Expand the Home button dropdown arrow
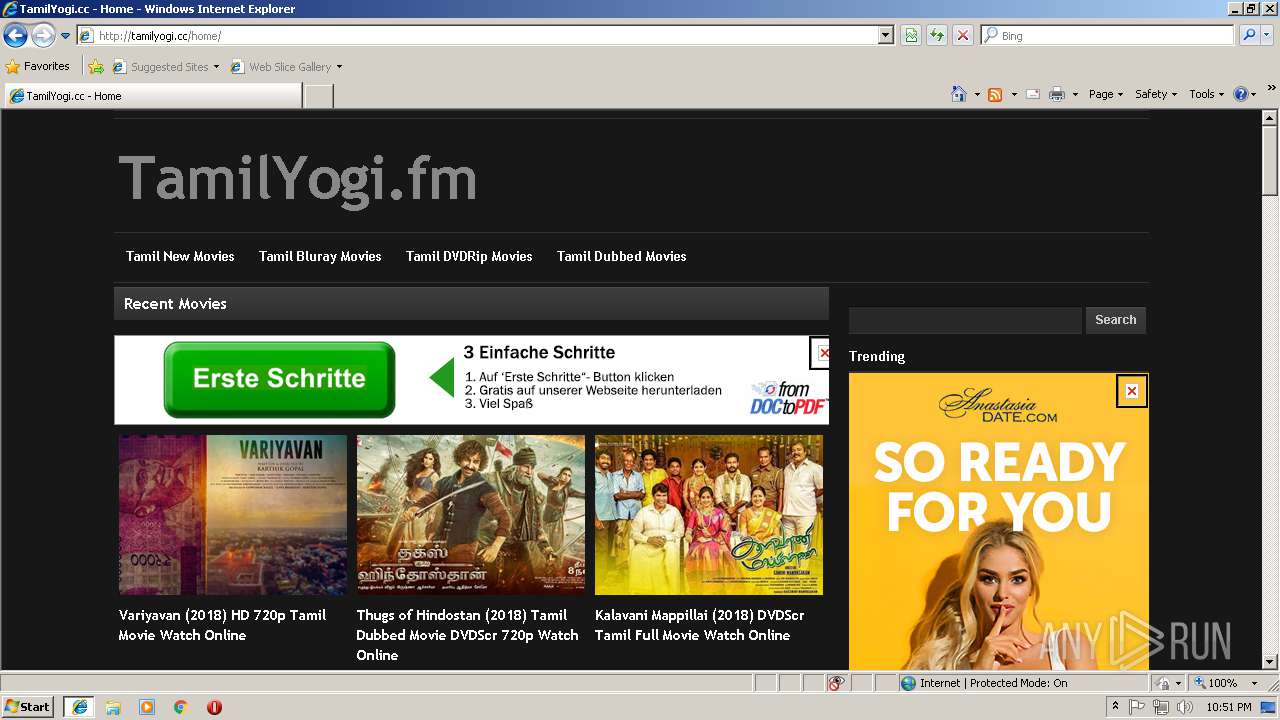The height and width of the screenshot is (720, 1280). click(x=976, y=94)
